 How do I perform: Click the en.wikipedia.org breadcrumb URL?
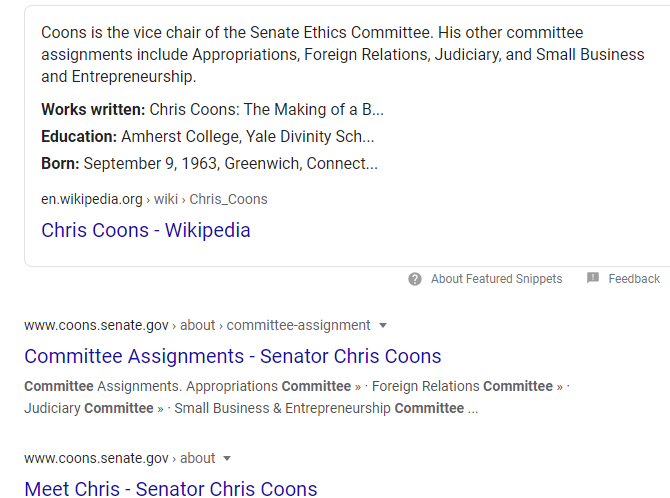click(154, 199)
